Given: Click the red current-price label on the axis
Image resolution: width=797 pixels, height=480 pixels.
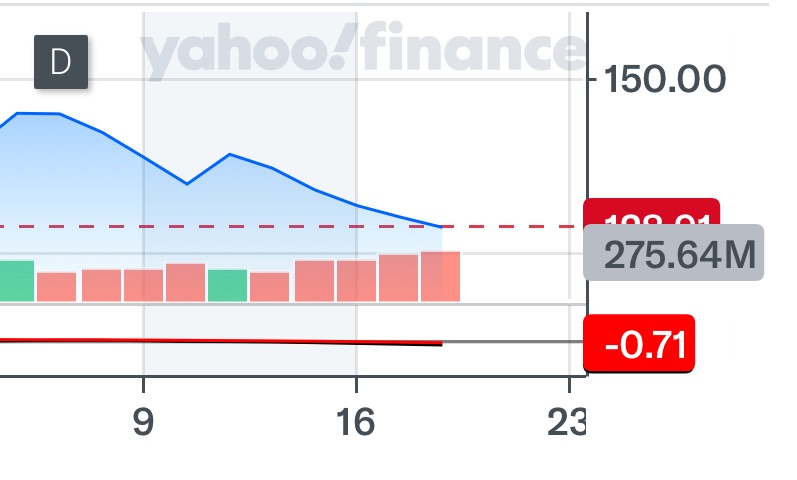Looking at the screenshot, I should 650,213.
